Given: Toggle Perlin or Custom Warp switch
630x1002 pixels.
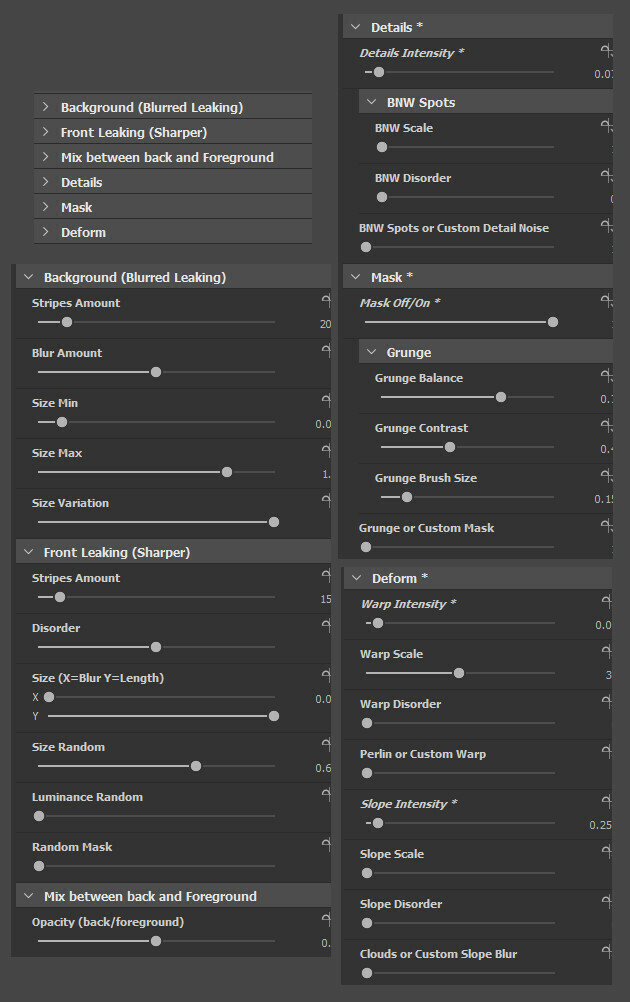Looking at the screenshot, I should pyautogui.click(x=367, y=773).
